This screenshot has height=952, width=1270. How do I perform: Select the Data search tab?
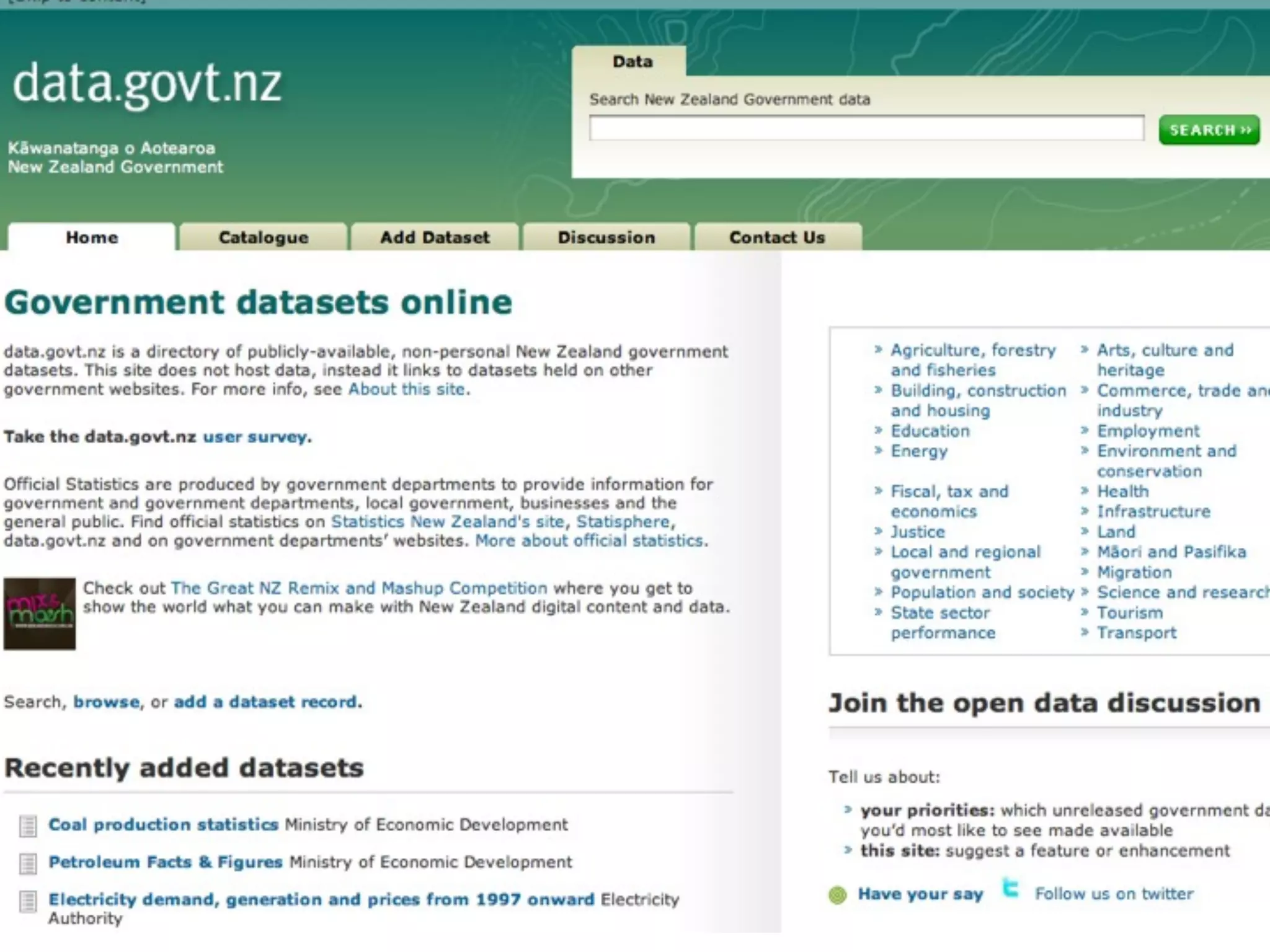(632, 62)
